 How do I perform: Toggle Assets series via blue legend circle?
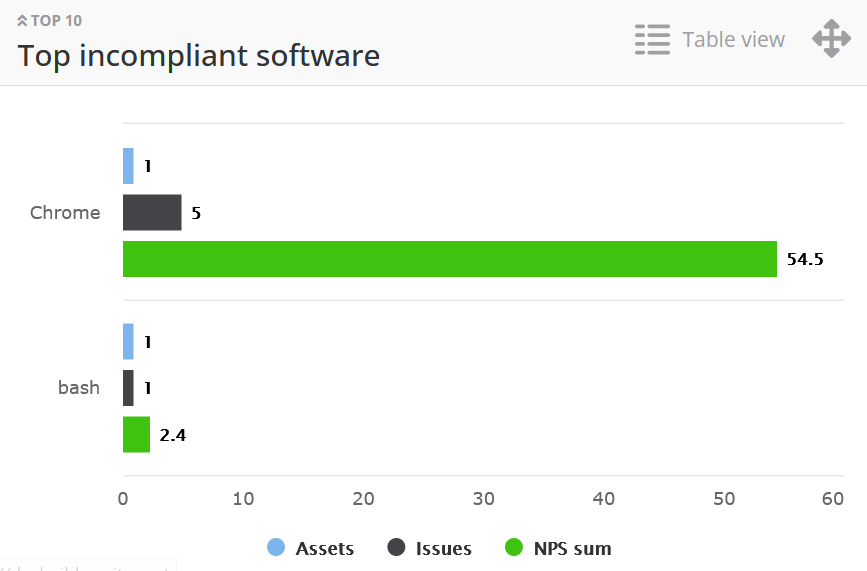click(x=276, y=548)
